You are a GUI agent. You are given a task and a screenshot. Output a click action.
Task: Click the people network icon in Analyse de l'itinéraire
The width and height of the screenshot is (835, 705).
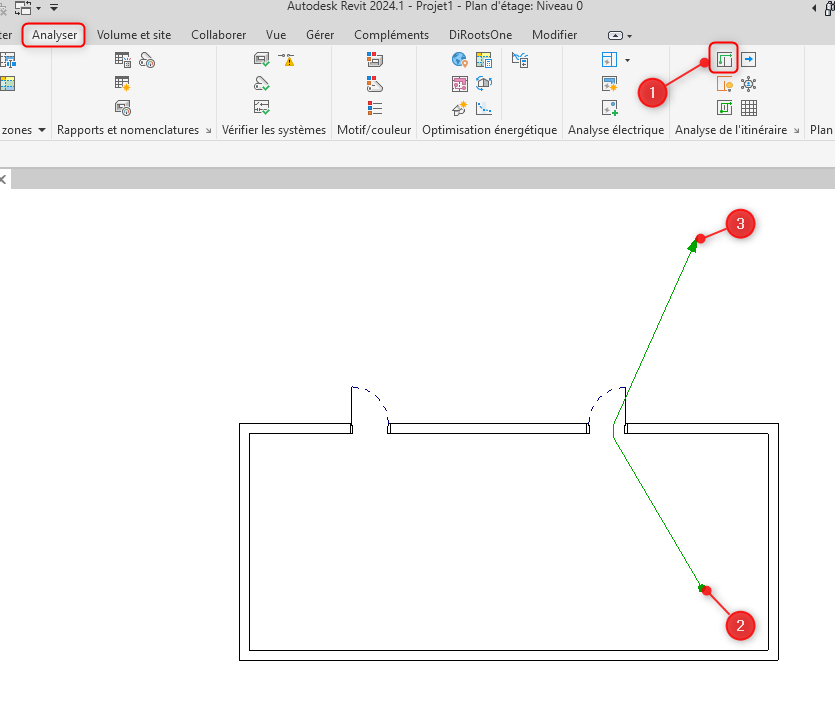coord(748,84)
